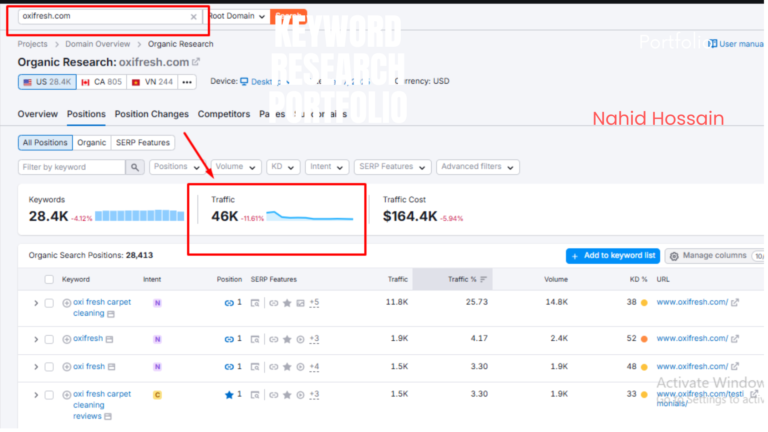
Task: Check the oxi fresh carpet cleaning row checkbox
Action: [49, 304]
